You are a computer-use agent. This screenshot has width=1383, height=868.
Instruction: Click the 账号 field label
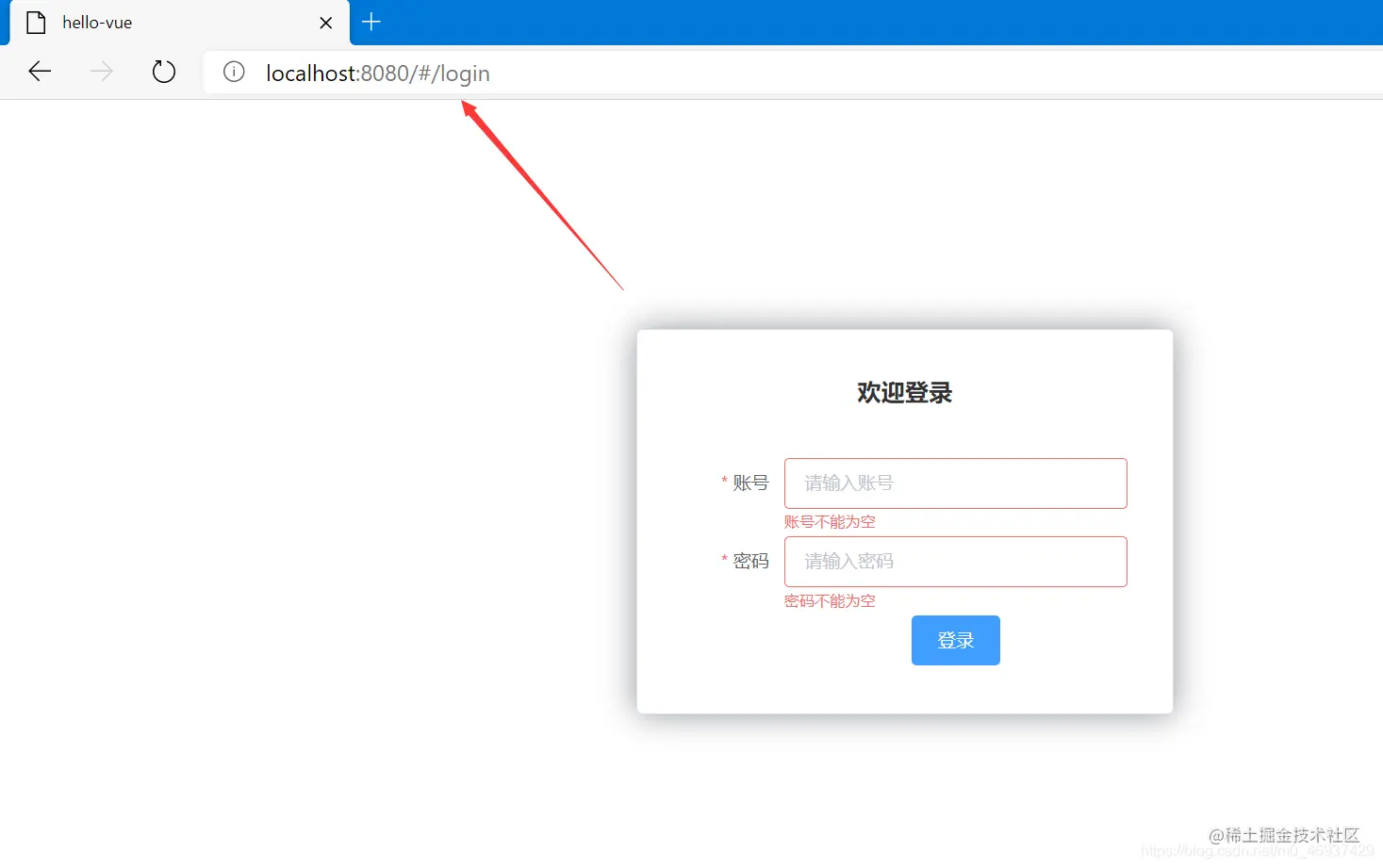click(x=749, y=483)
